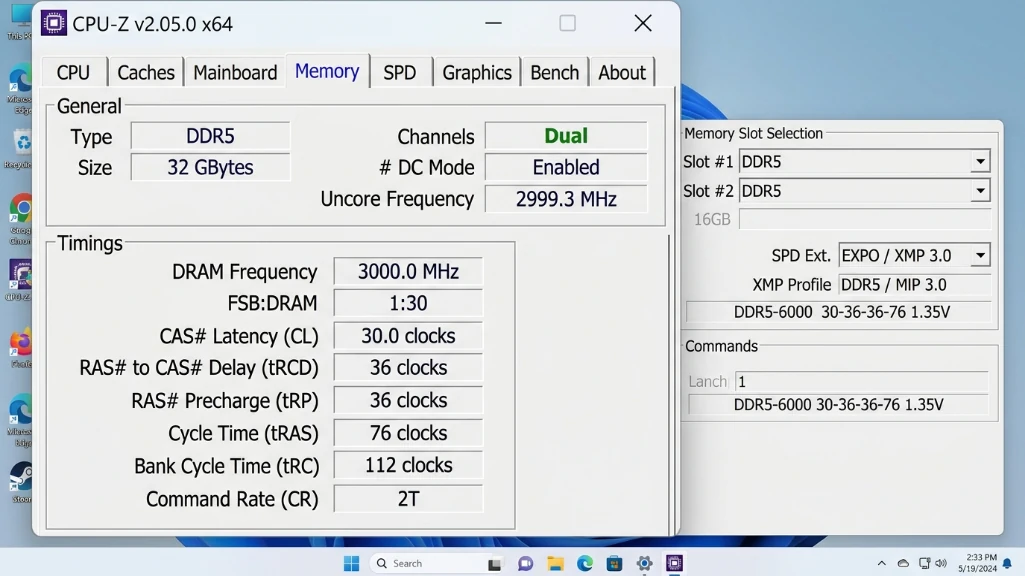Click the Lanch input field
Viewport: 1025px width, 576px height.
[861, 381]
